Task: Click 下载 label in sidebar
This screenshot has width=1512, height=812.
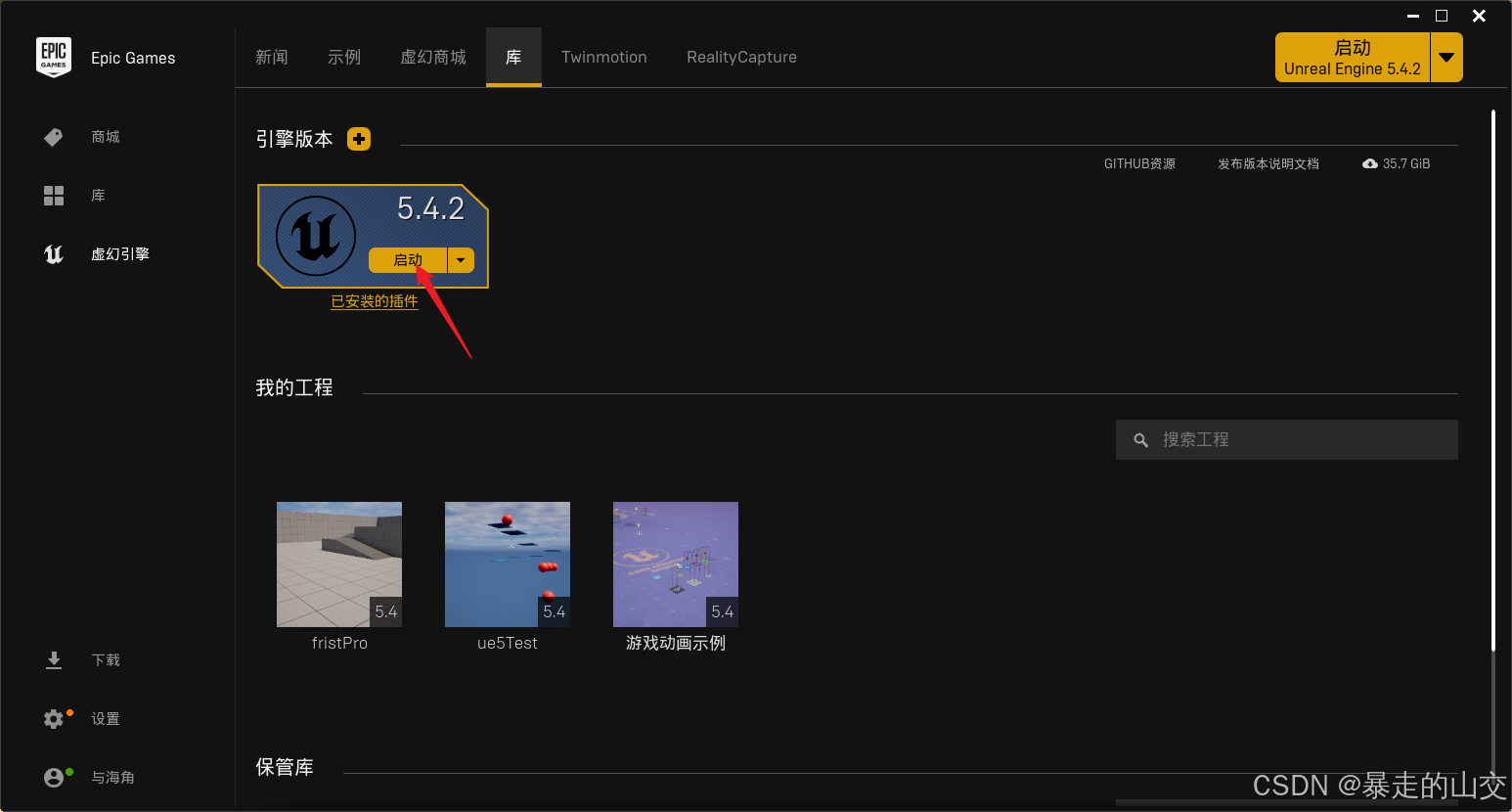Action: [106, 660]
